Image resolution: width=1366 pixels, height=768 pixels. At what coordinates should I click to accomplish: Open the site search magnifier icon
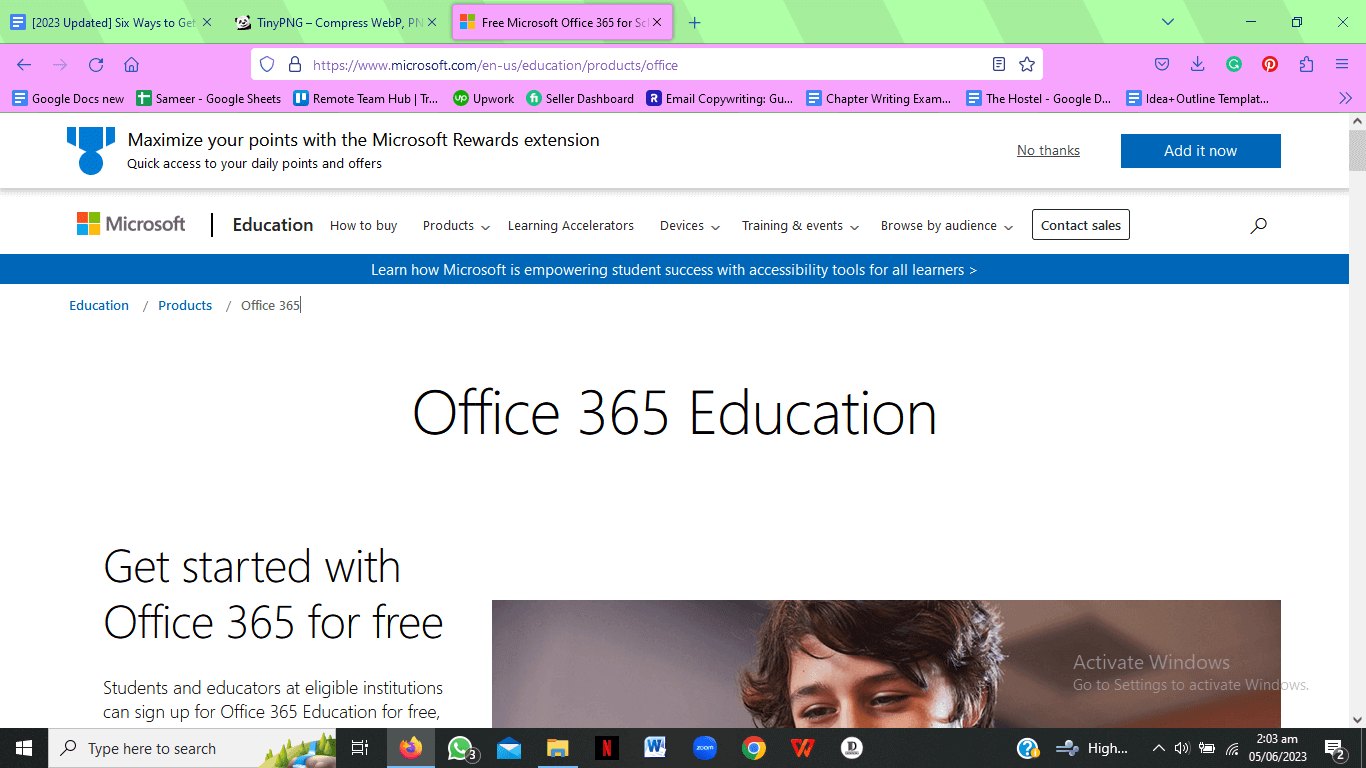[x=1258, y=226]
